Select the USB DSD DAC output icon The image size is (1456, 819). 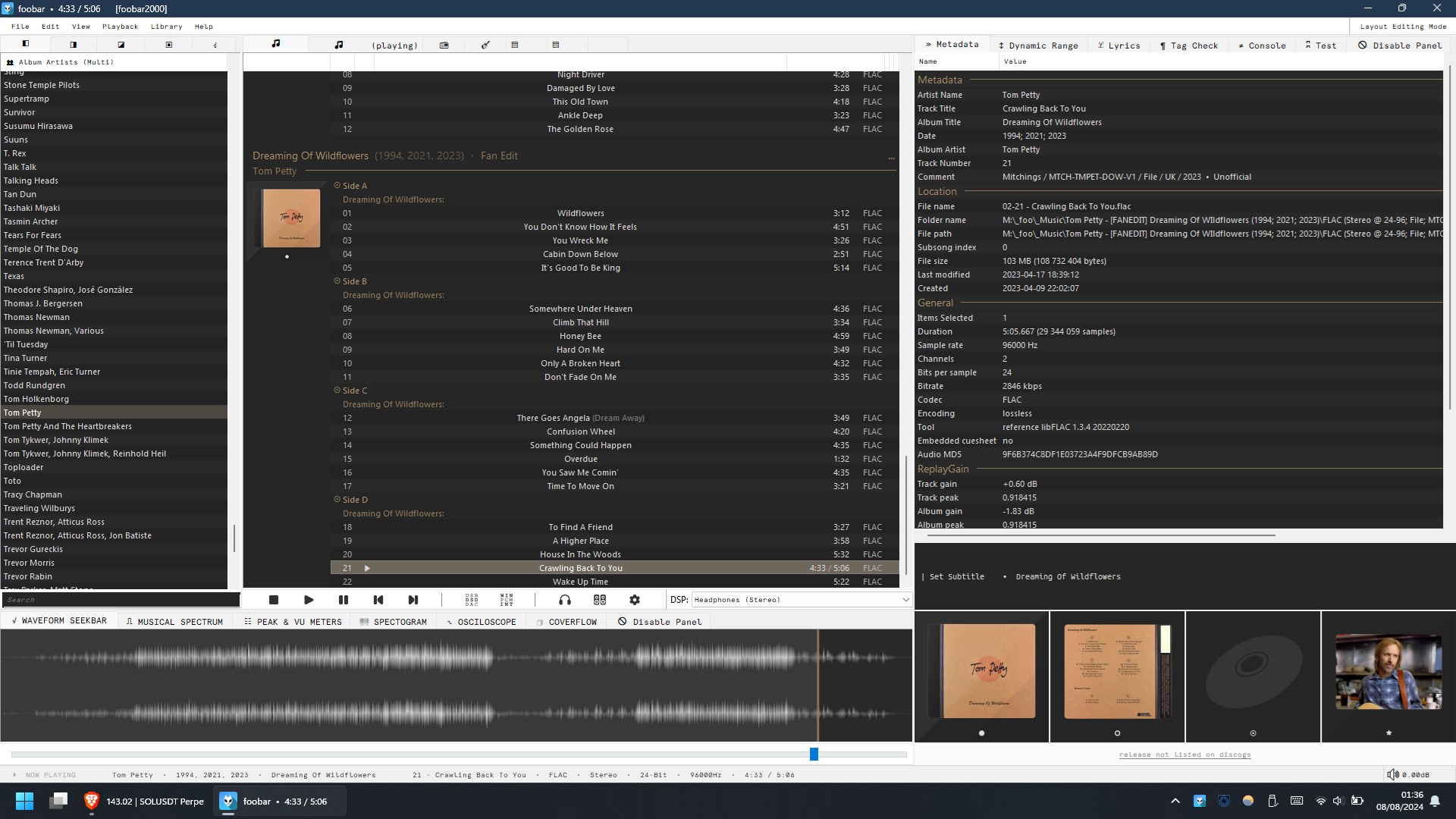[472, 600]
